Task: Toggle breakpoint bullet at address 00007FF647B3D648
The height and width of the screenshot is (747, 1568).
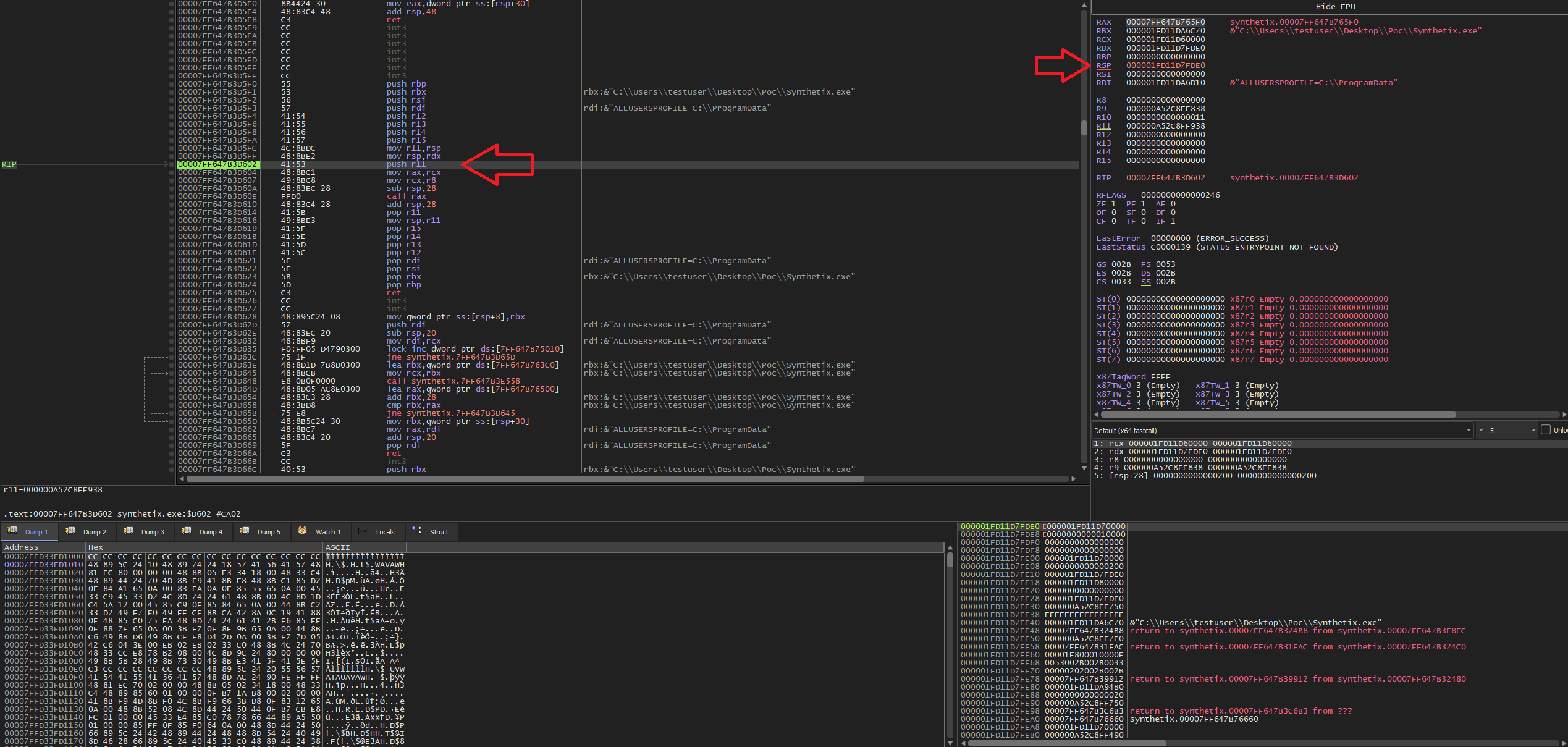Action: point(172,381)
